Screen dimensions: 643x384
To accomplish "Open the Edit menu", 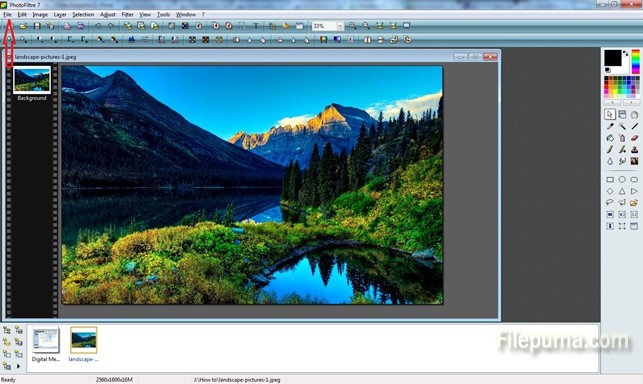I will tap(22, 14).
